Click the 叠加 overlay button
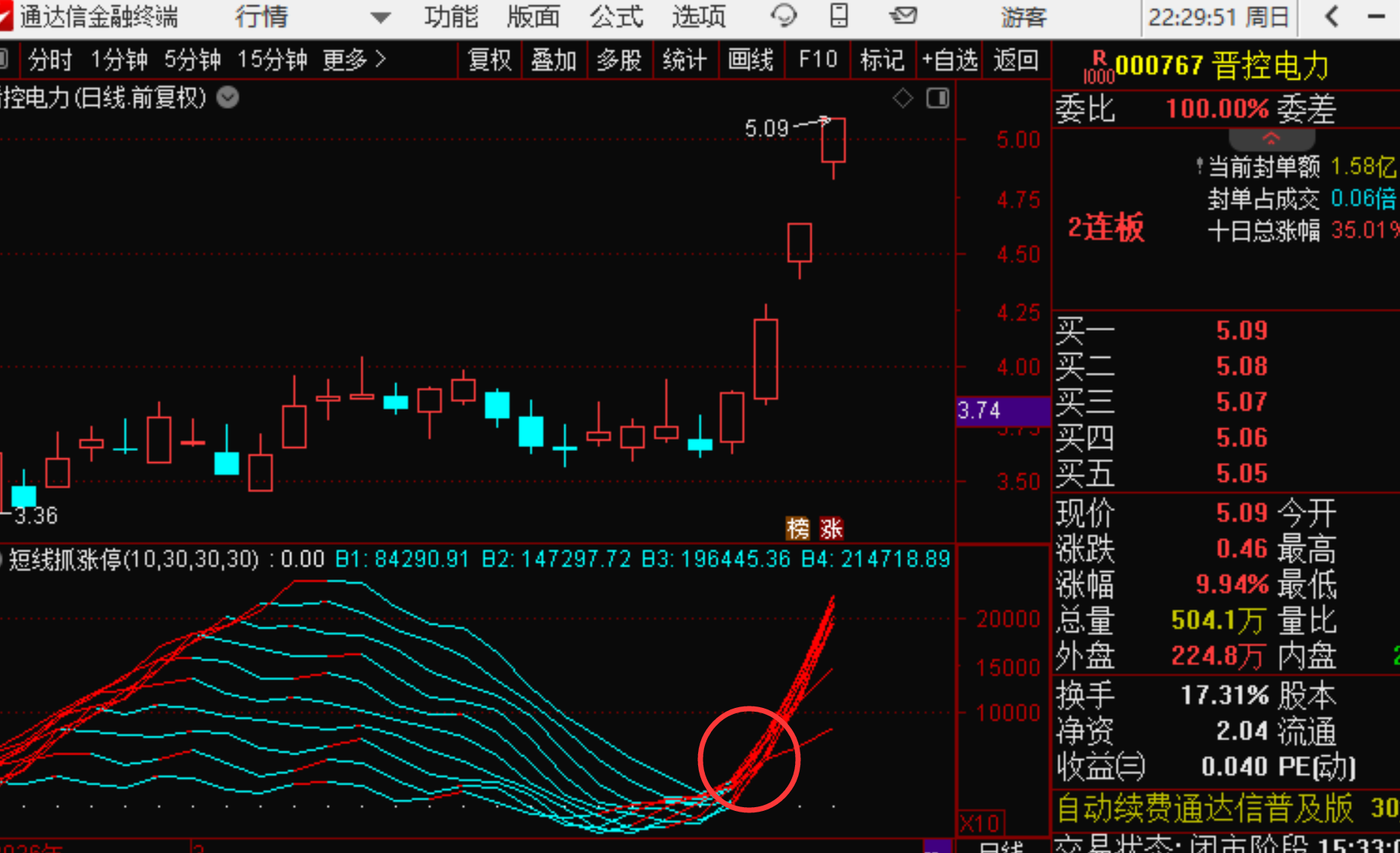Screen dimensions: 1400x853 pos(553,59)
